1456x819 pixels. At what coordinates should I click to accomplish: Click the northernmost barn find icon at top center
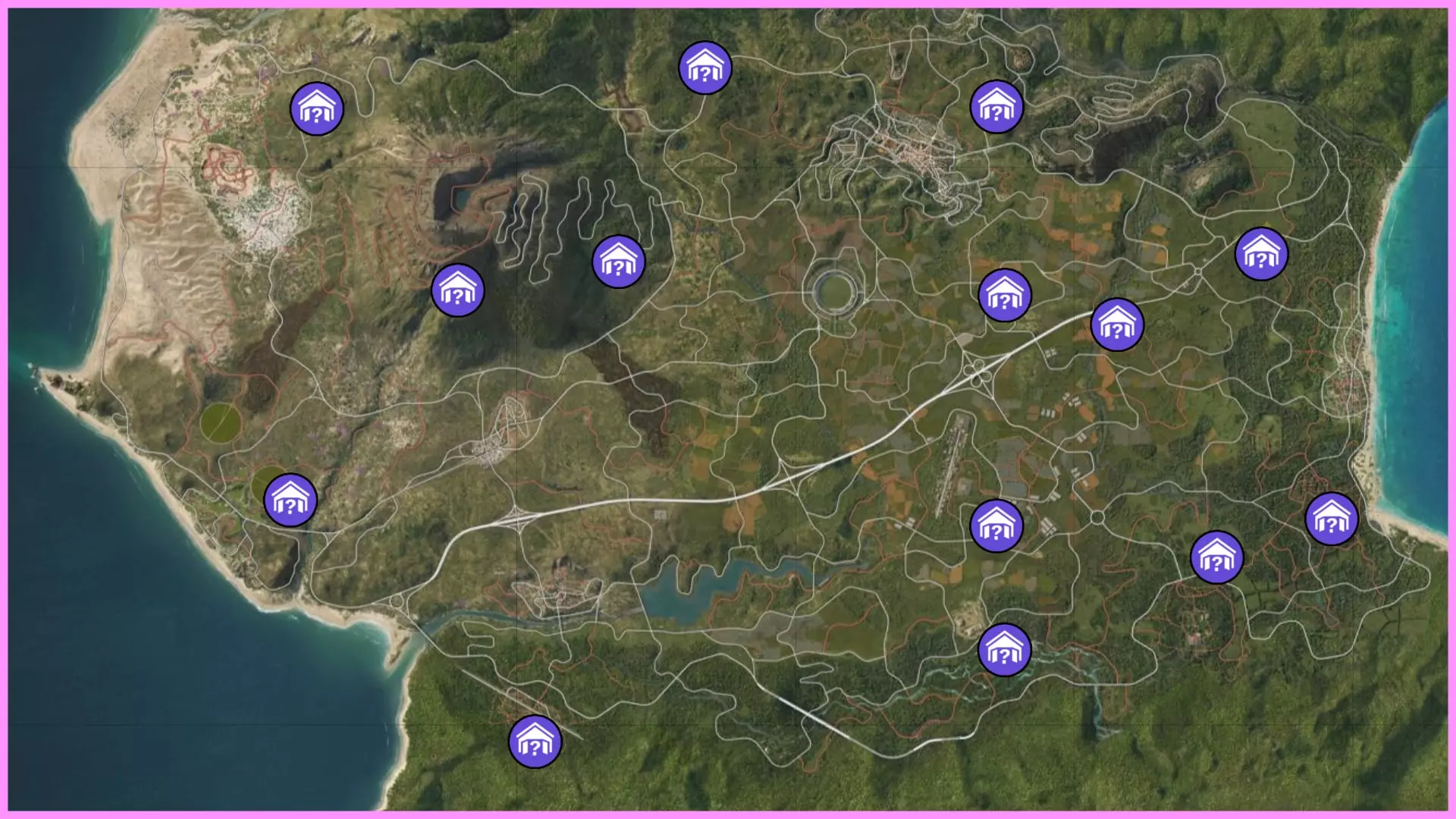click(x=704, y=68)
